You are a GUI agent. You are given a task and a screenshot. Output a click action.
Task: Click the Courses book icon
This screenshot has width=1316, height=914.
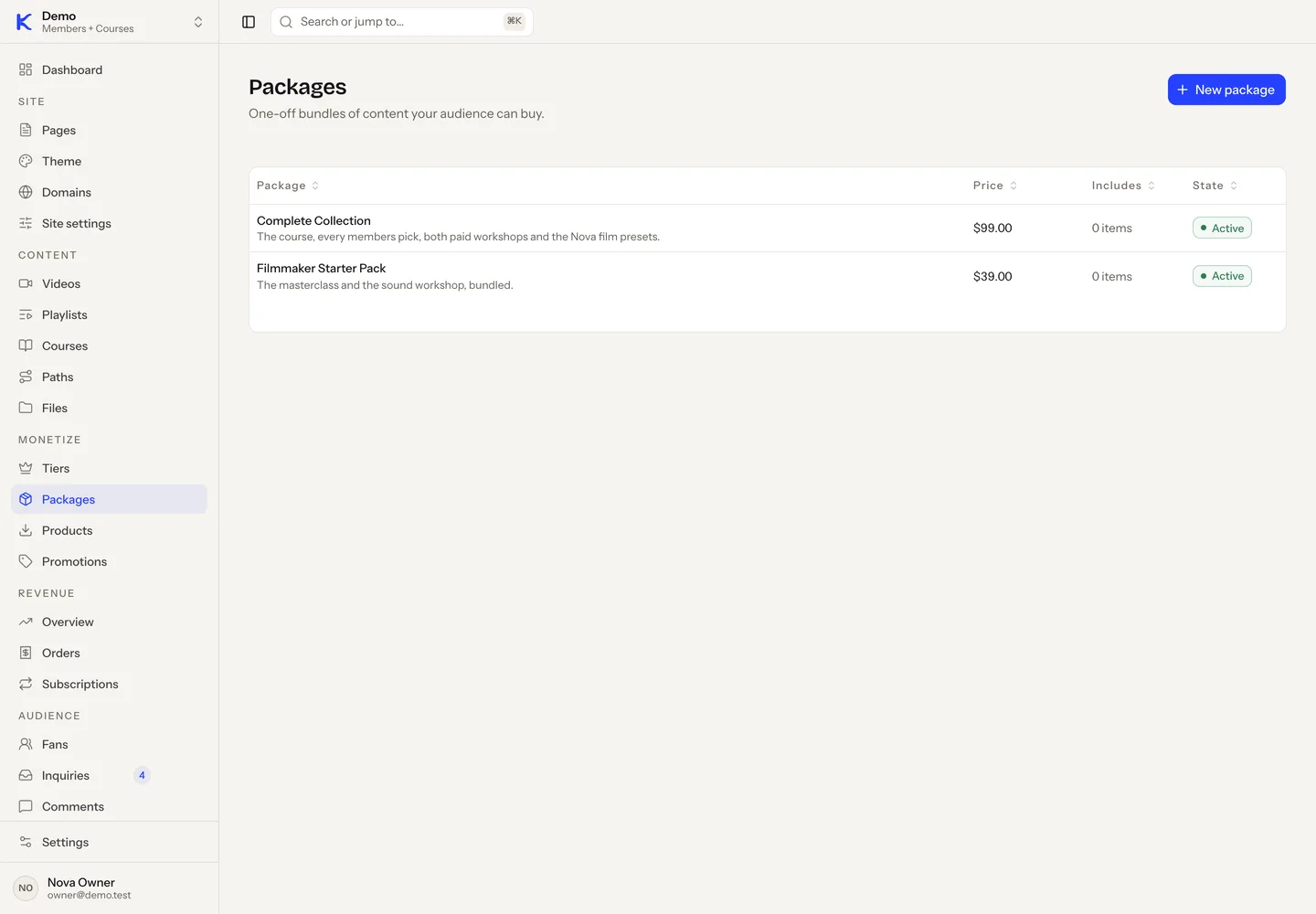26,345
